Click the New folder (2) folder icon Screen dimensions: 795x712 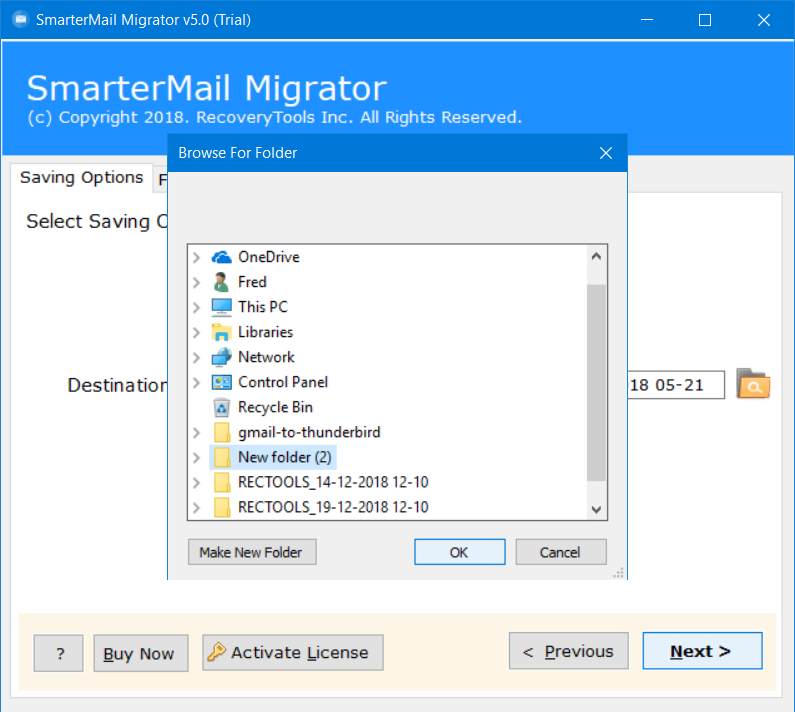pyautogui.click(x=222, y=457)
